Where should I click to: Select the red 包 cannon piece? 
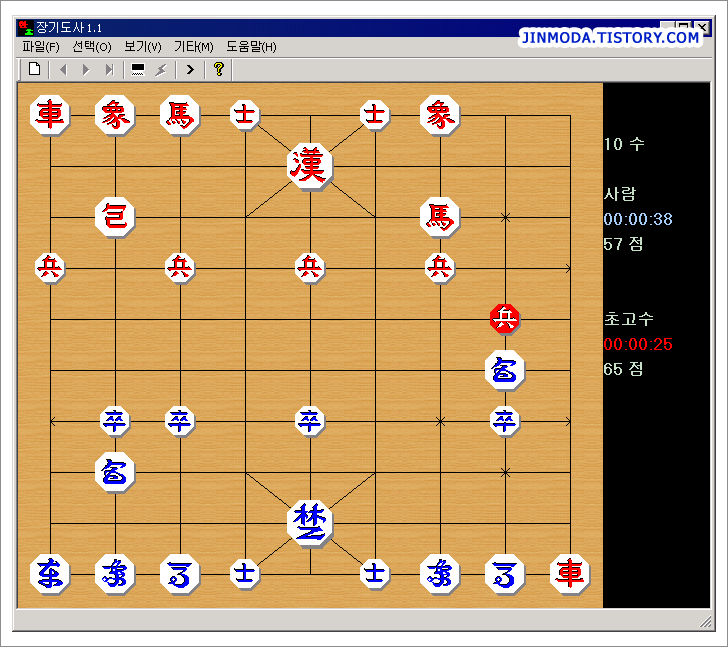115,217
